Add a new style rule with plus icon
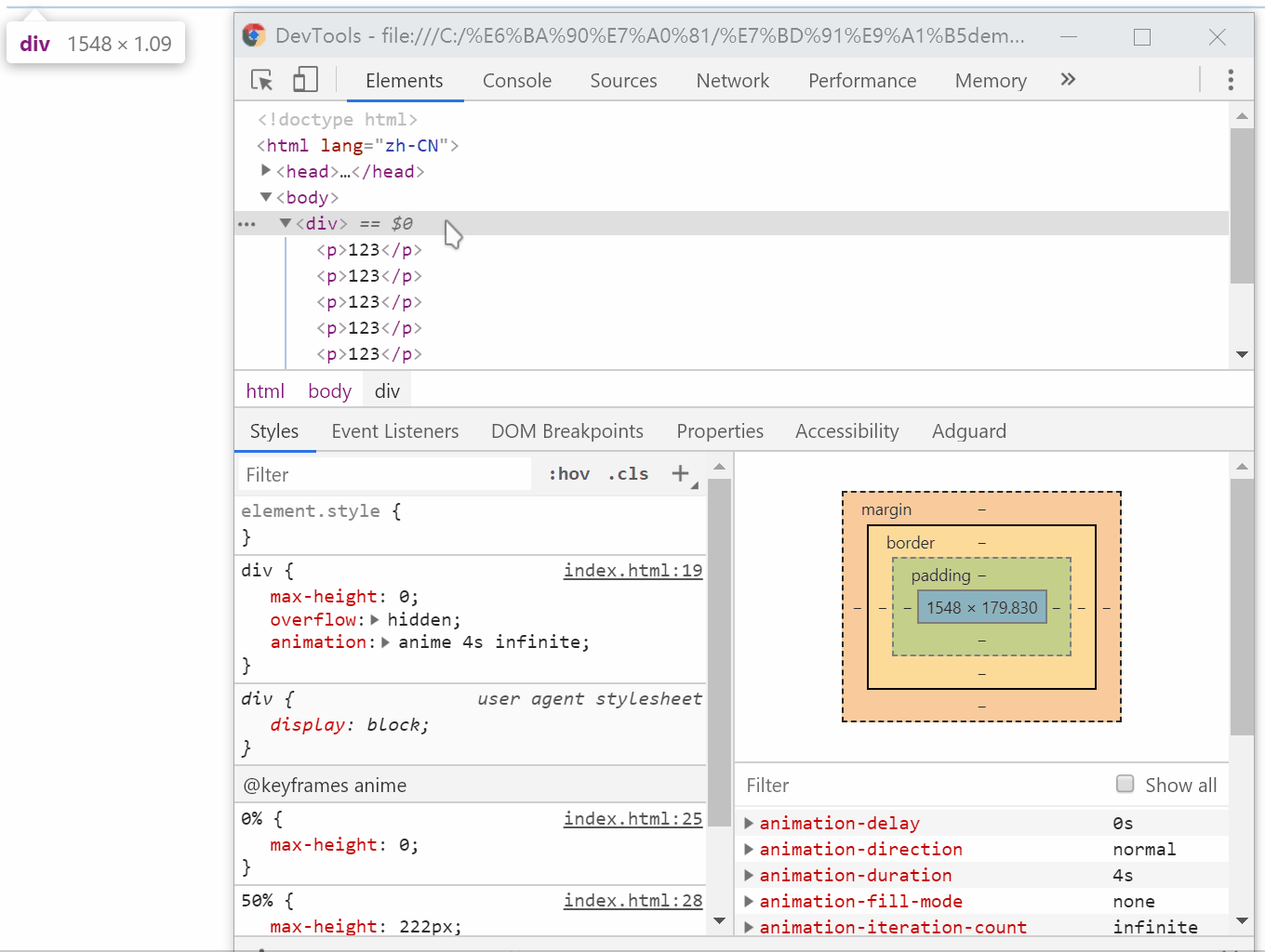 pos(681,474)
